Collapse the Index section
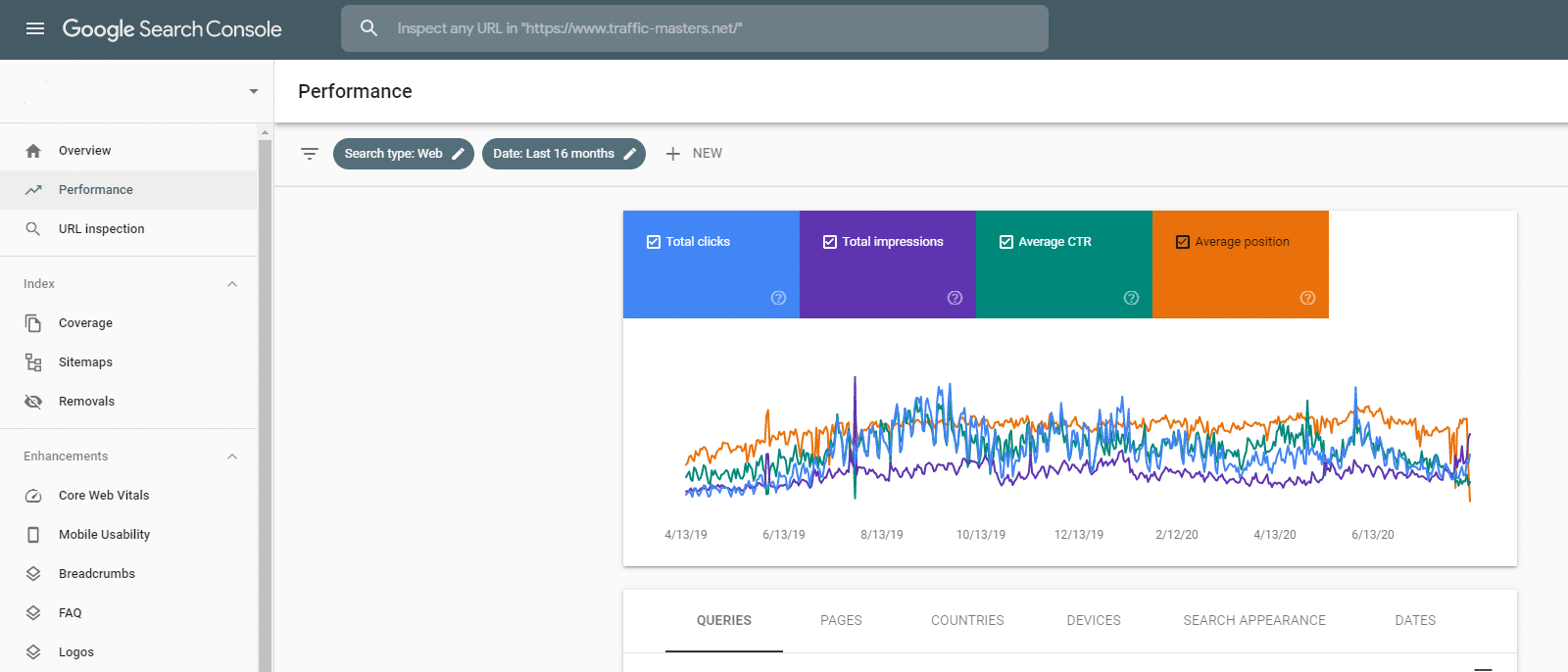The height and width of the screenshot is (672, 1568). tap(232, 284)
